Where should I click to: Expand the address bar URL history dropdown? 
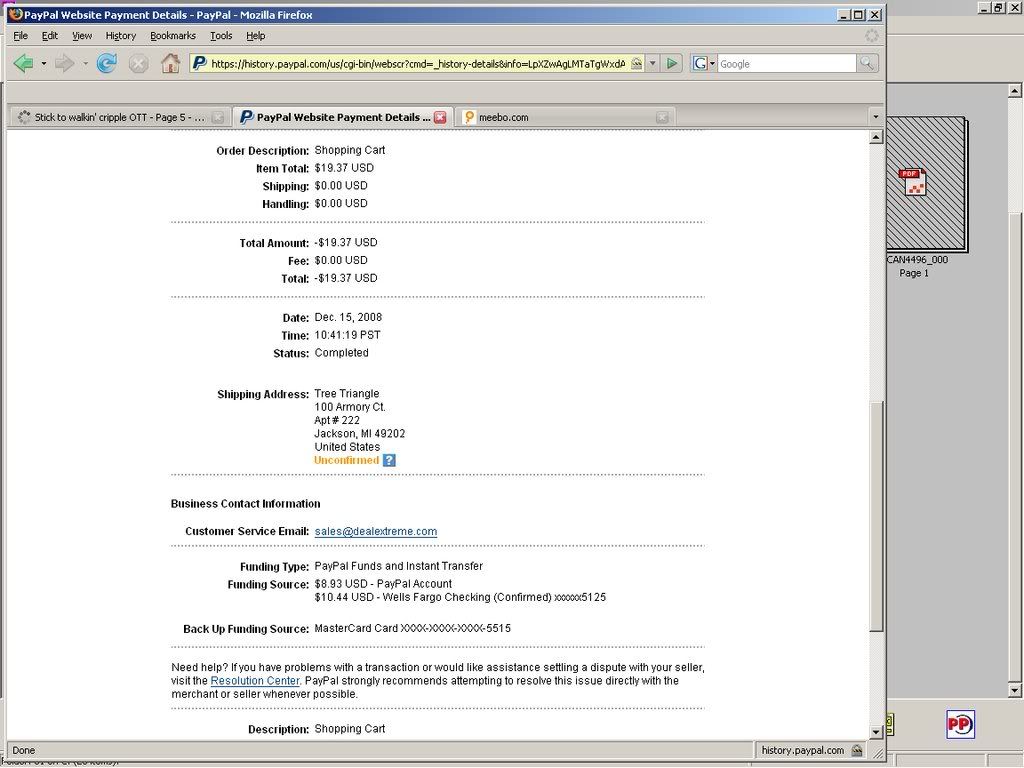pyautogui.click(x=652, y=63)
